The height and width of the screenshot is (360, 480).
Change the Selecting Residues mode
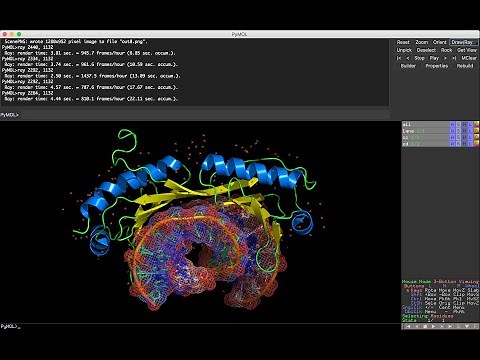click(x=427, y=316)
